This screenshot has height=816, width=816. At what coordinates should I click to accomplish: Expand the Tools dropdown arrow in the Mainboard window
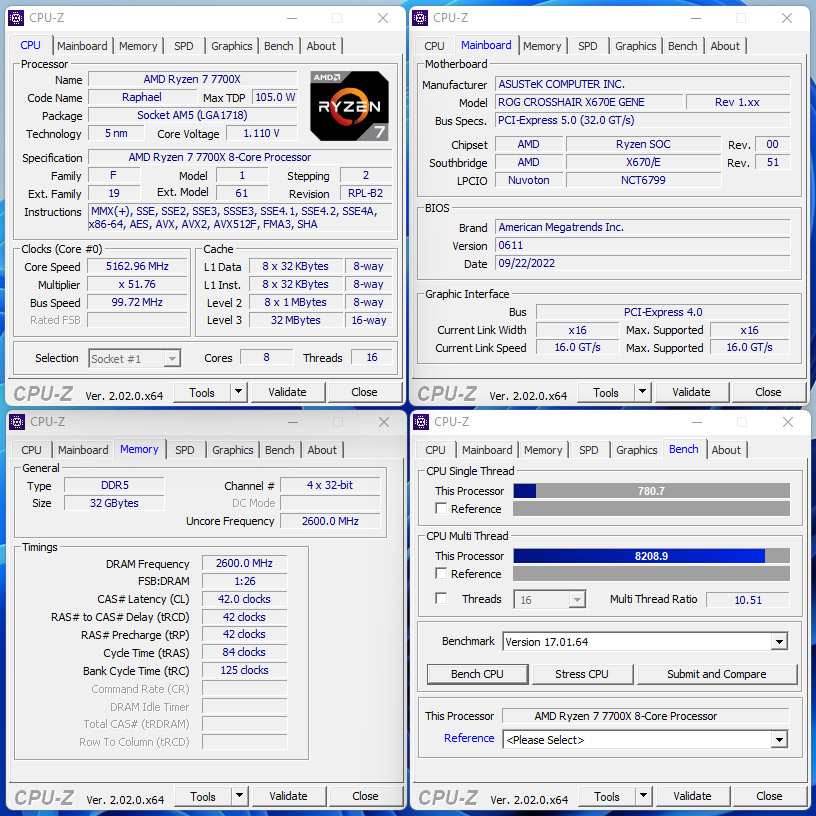click(642, 391)
